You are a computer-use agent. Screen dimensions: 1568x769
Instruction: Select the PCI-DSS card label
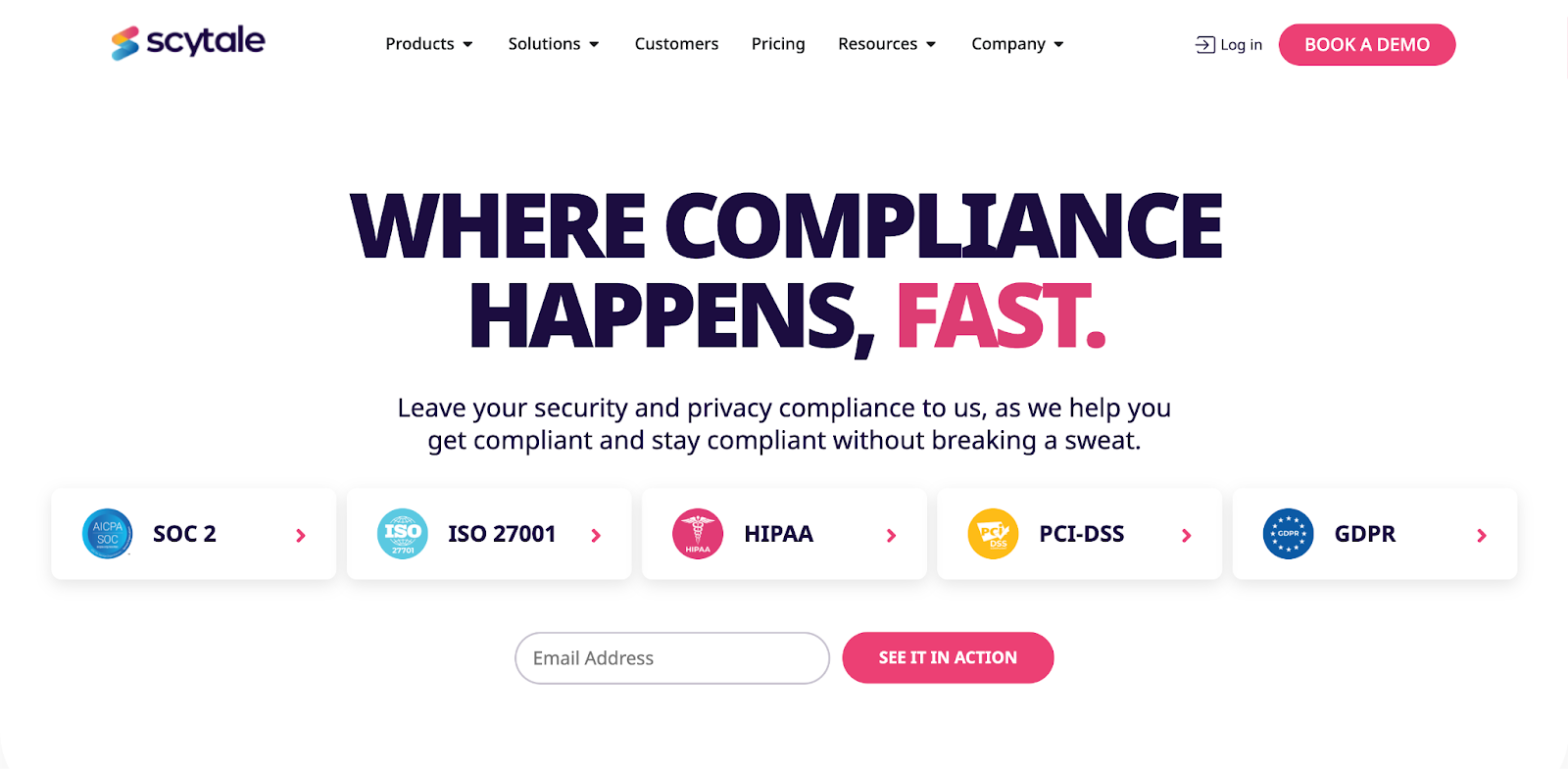point(1081,534)
